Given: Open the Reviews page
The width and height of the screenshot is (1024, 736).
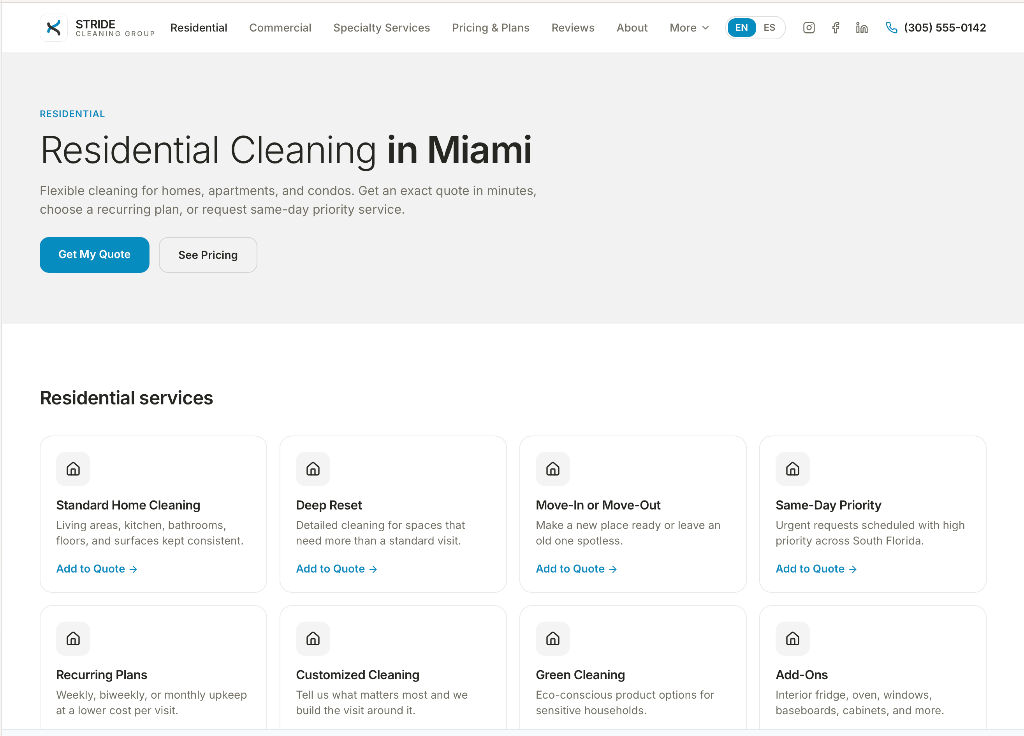Looking at the screenshot, I should click(573, 27).
